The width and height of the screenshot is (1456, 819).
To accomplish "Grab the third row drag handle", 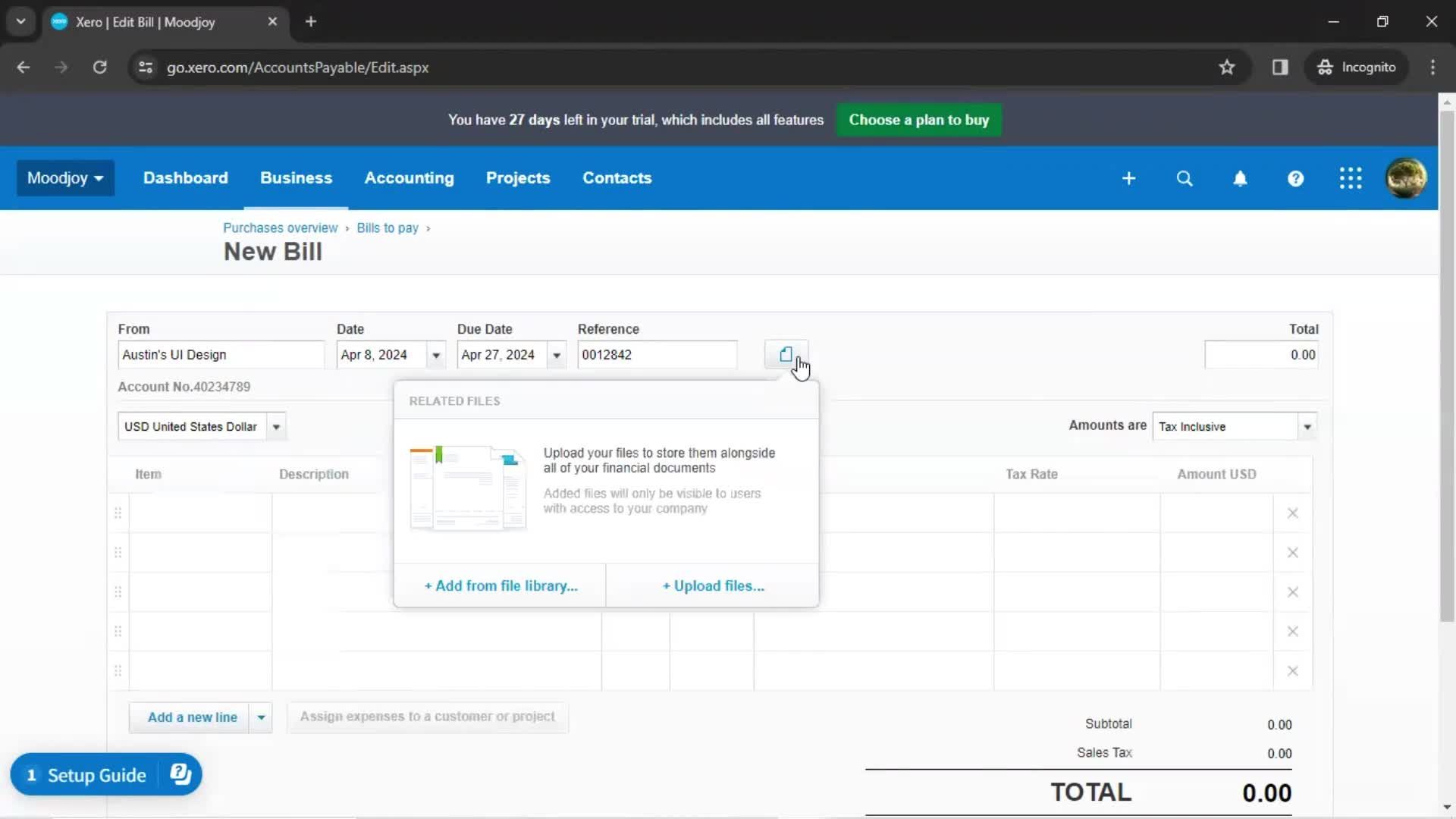I will [118, 592].
